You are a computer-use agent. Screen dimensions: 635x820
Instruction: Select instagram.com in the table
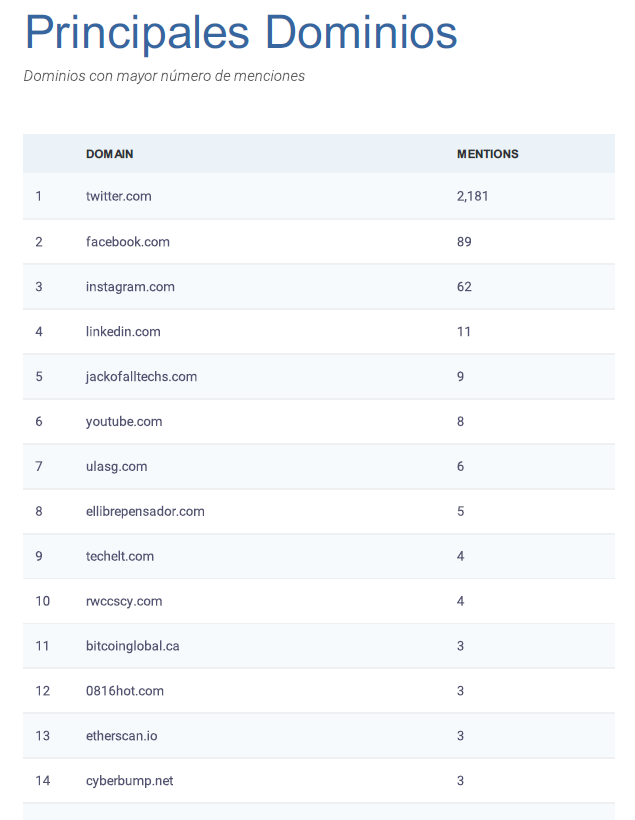[130, 287]
